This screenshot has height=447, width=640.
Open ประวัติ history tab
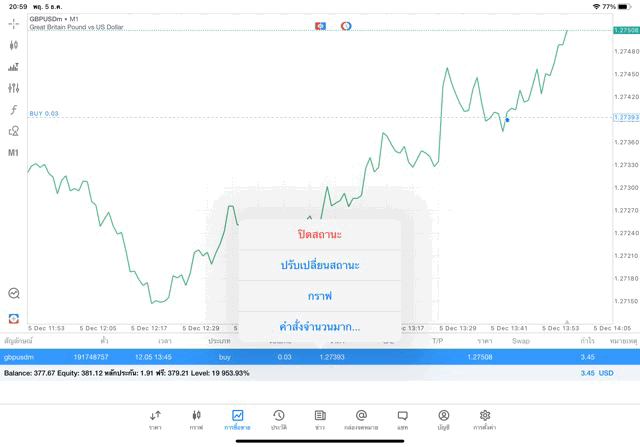[x=279, y=419]
